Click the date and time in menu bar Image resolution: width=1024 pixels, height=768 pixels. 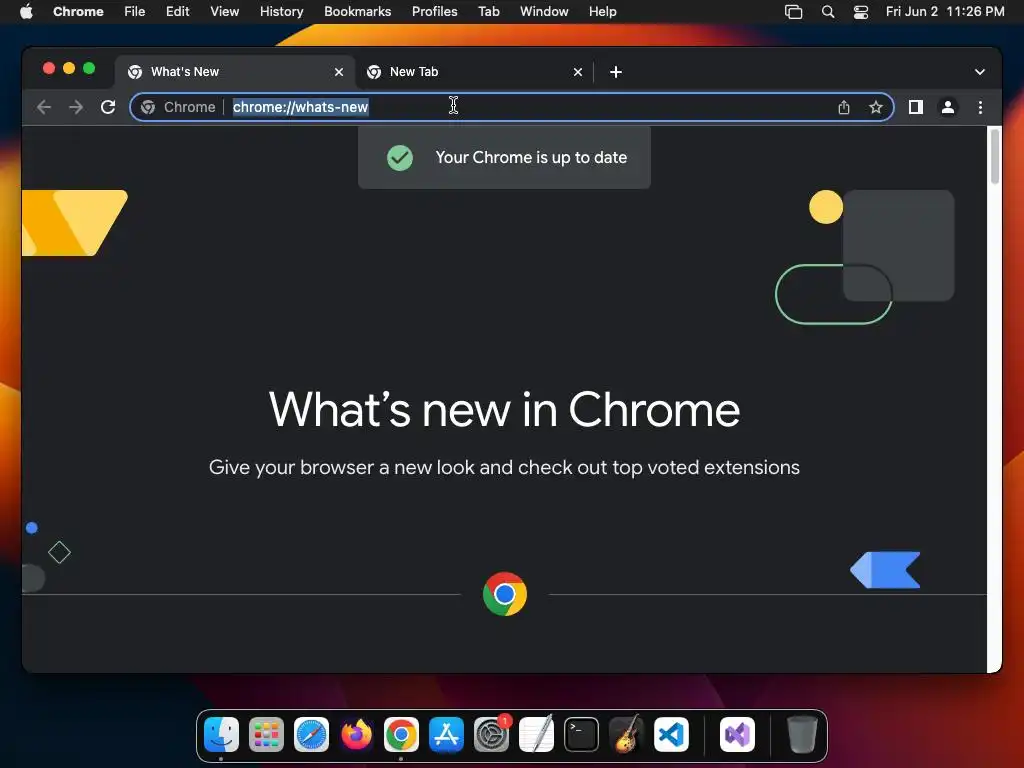tap(945, 12)
